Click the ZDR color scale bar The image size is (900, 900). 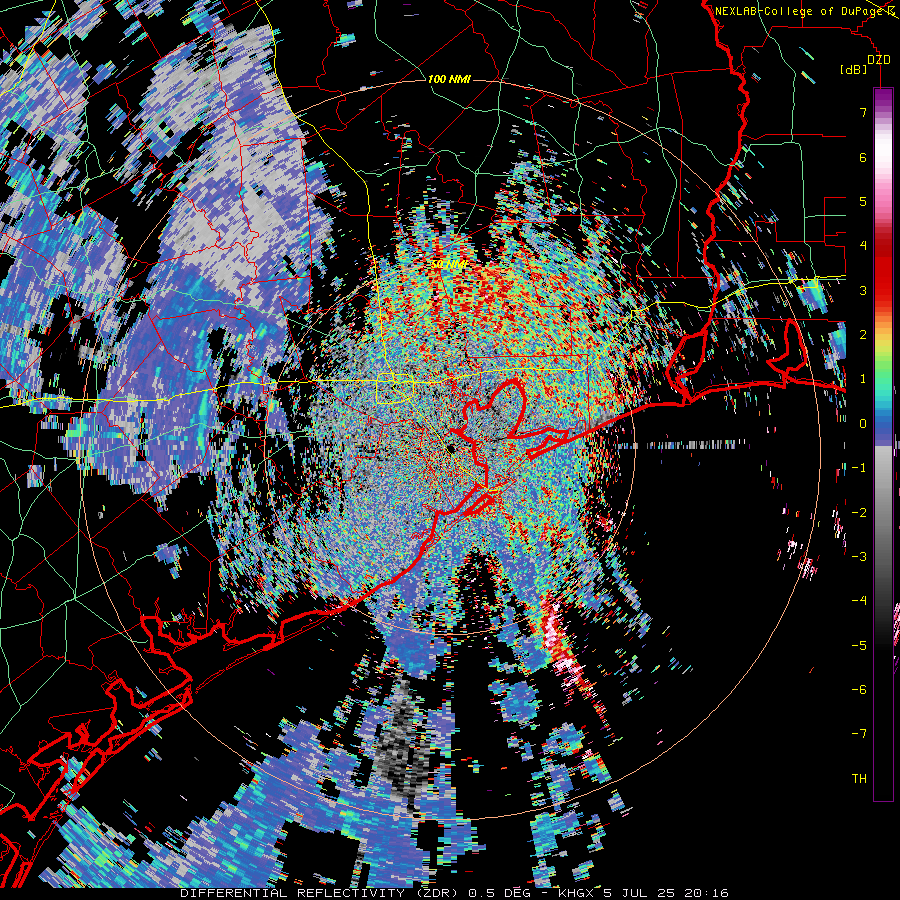[x=883, y=444]
